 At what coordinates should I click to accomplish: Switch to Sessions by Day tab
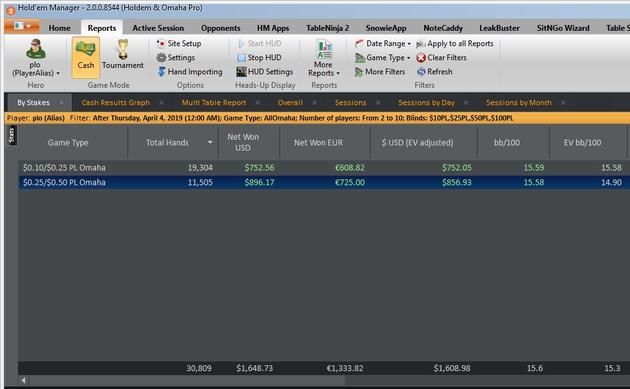pos(426,102)
